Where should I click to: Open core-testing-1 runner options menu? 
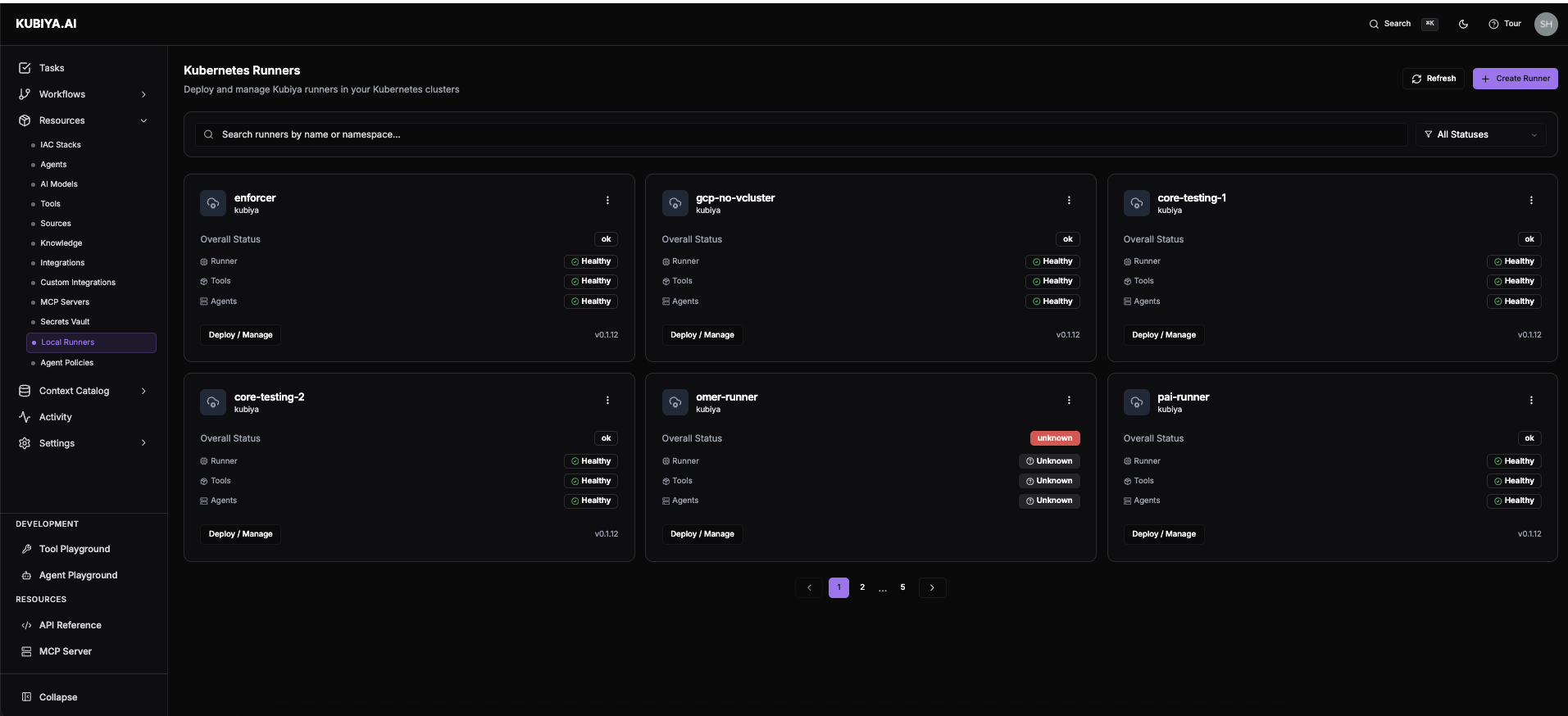[1531, 201]
